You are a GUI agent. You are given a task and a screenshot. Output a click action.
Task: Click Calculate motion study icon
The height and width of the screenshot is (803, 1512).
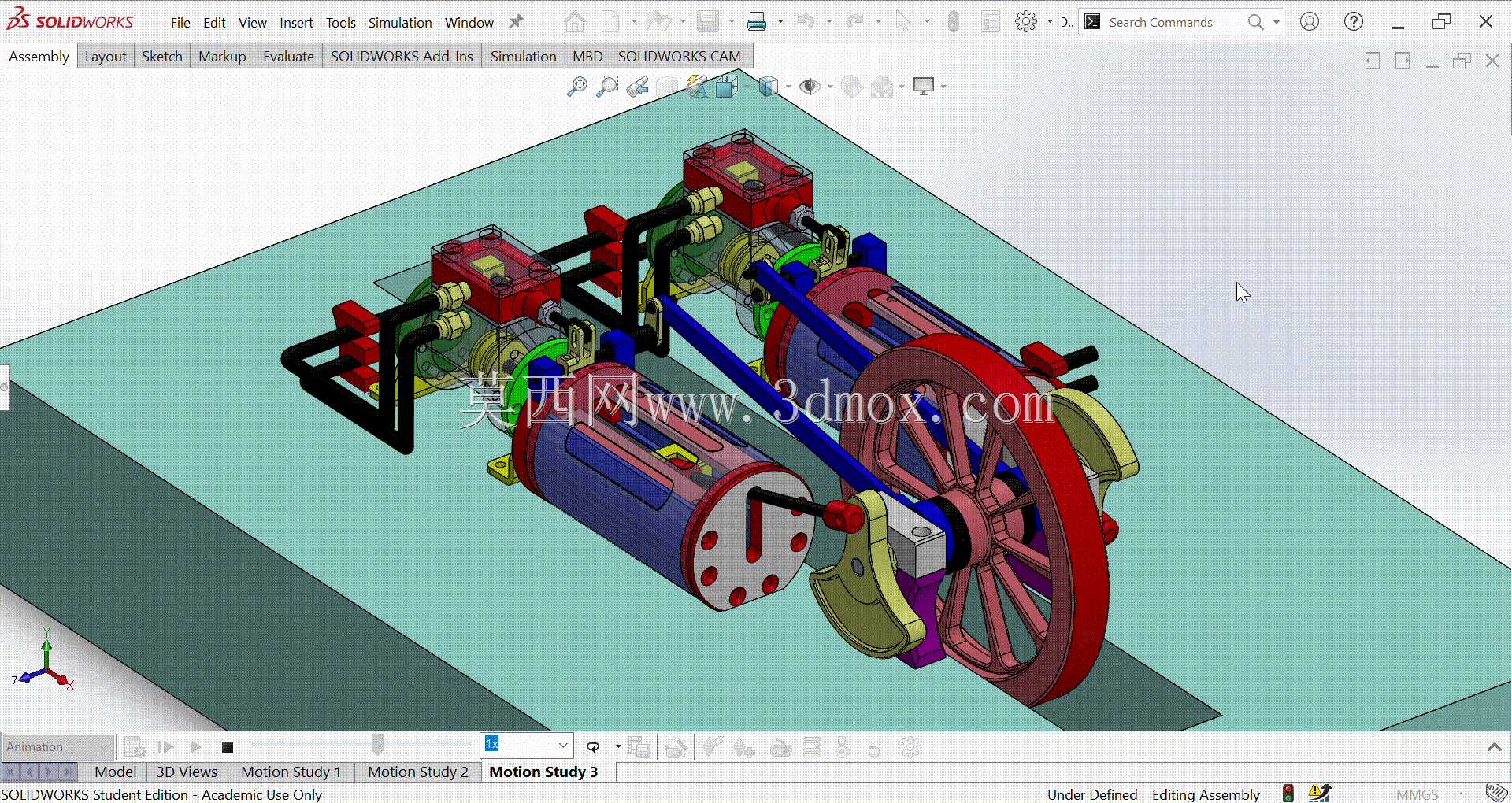(135, 747)
